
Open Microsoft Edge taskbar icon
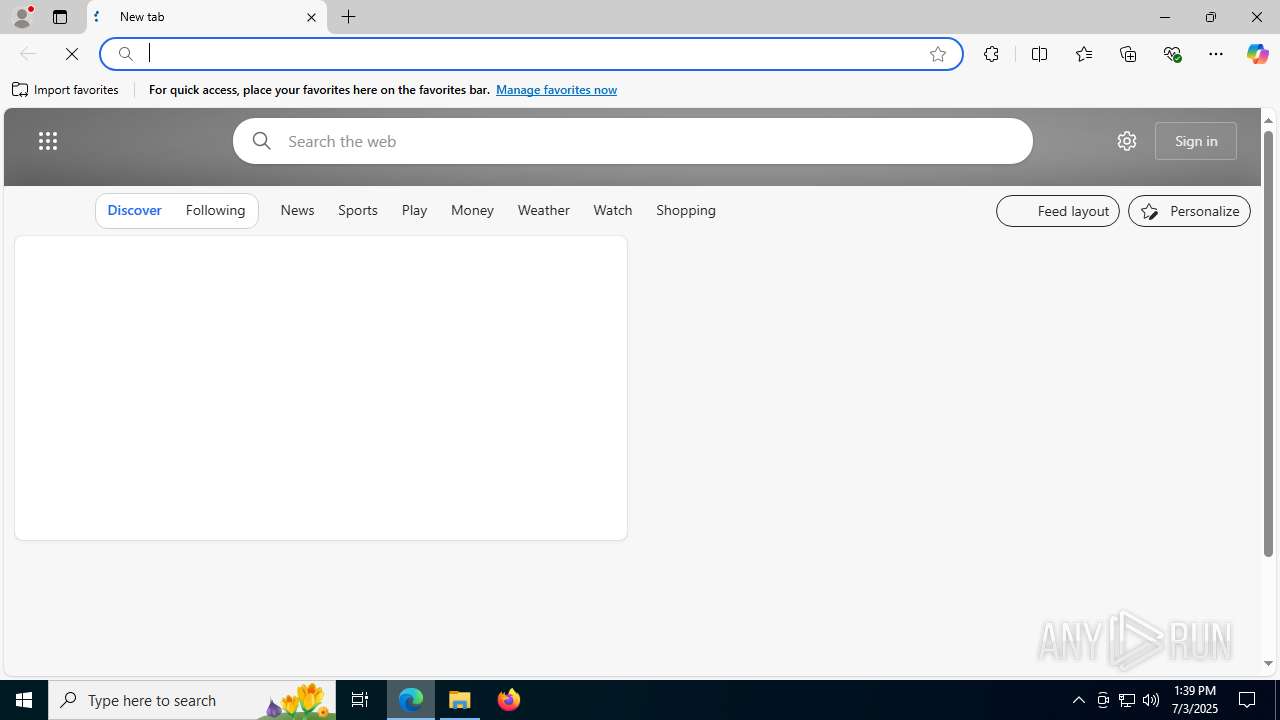pos(411,700)
